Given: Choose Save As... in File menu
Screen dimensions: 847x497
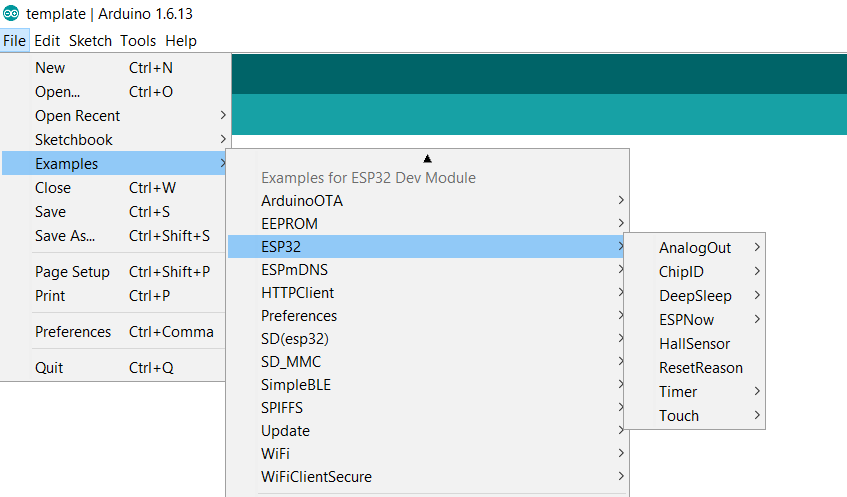Looking at the screenshot, I should pos(65,236).
